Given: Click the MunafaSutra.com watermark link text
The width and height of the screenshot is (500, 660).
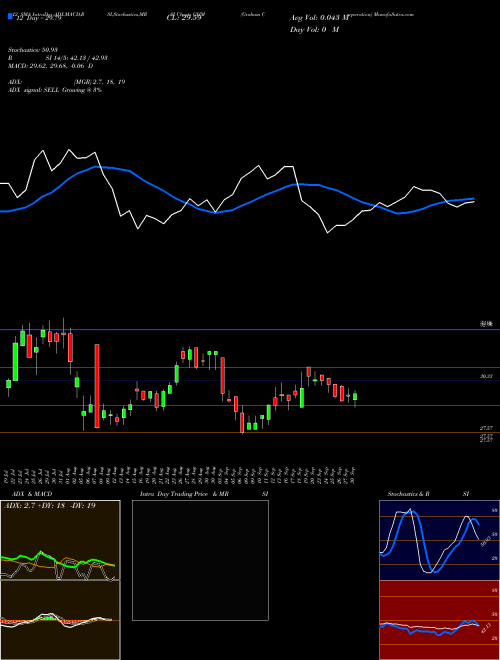Looking at the screenshot, I should pyautogui.click(x=396, y=14).
